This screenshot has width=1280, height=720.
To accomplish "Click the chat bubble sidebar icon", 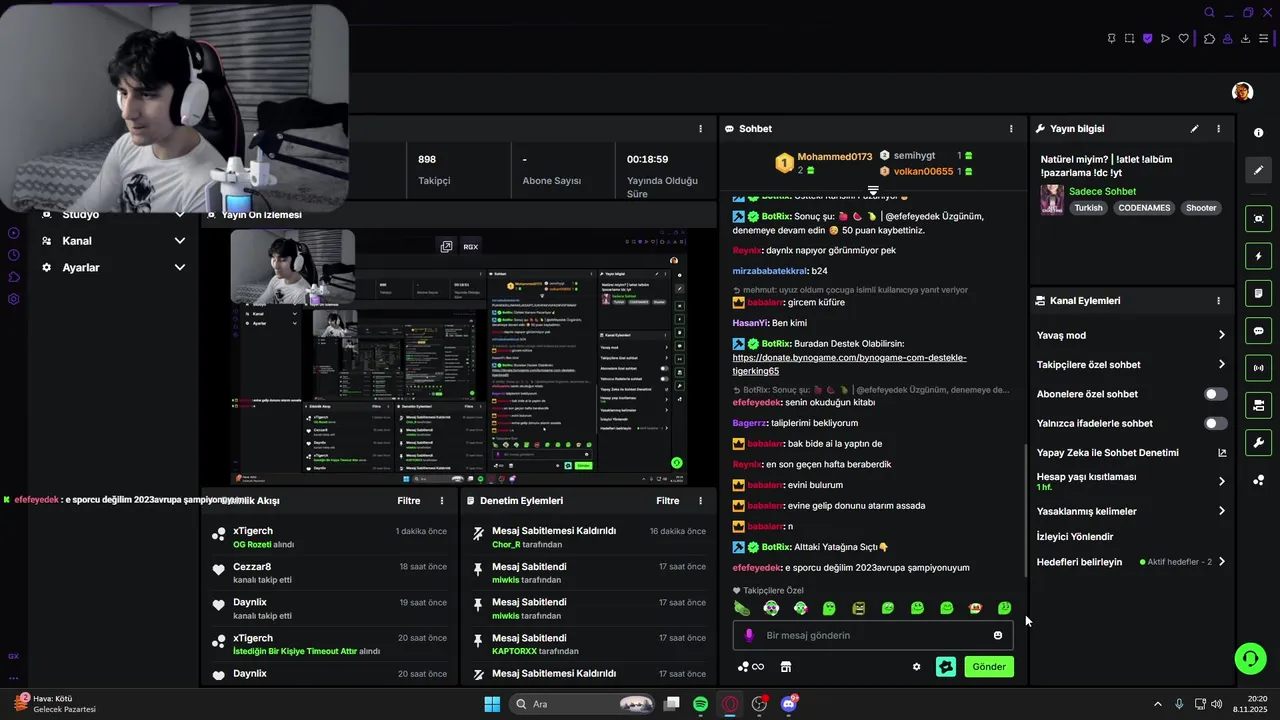I will [1258, 331].
